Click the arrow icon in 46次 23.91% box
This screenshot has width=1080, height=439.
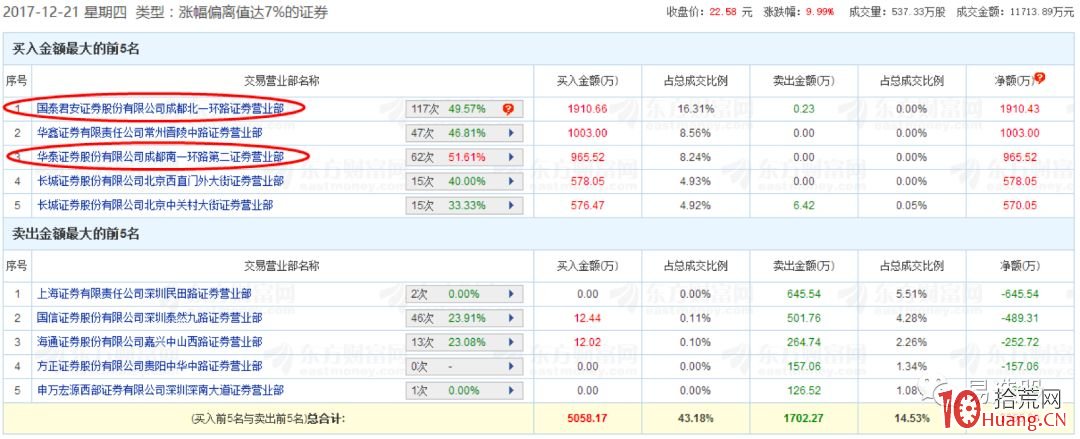point(512,318)
